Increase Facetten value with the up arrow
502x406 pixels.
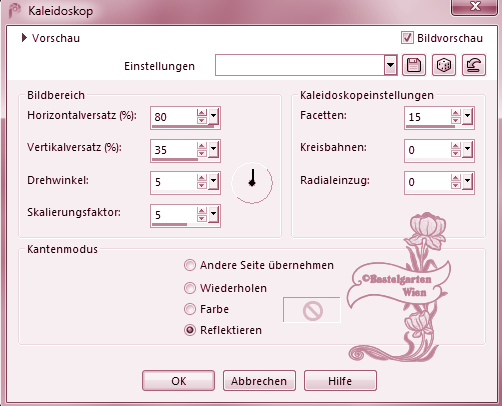(456, 113)
